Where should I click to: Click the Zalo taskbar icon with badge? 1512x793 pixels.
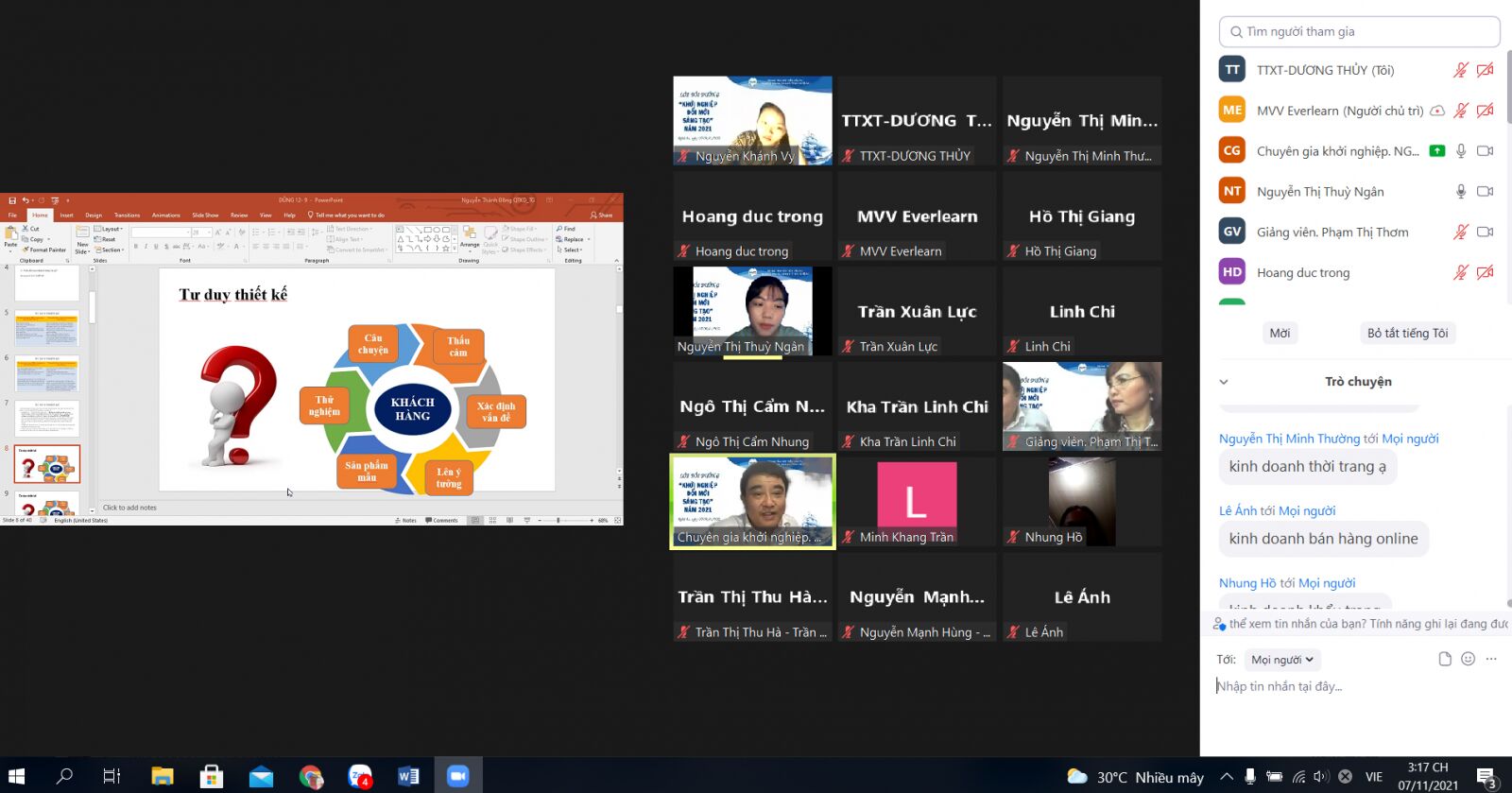(360, 776)
